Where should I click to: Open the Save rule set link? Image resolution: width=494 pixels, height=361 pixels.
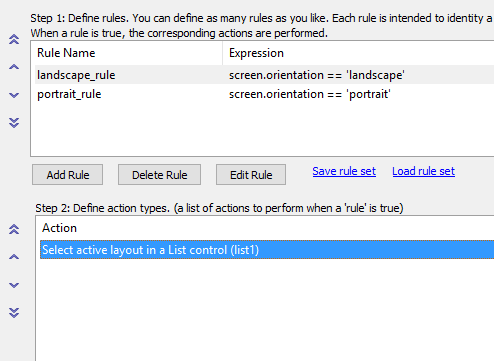coord(344,171)
